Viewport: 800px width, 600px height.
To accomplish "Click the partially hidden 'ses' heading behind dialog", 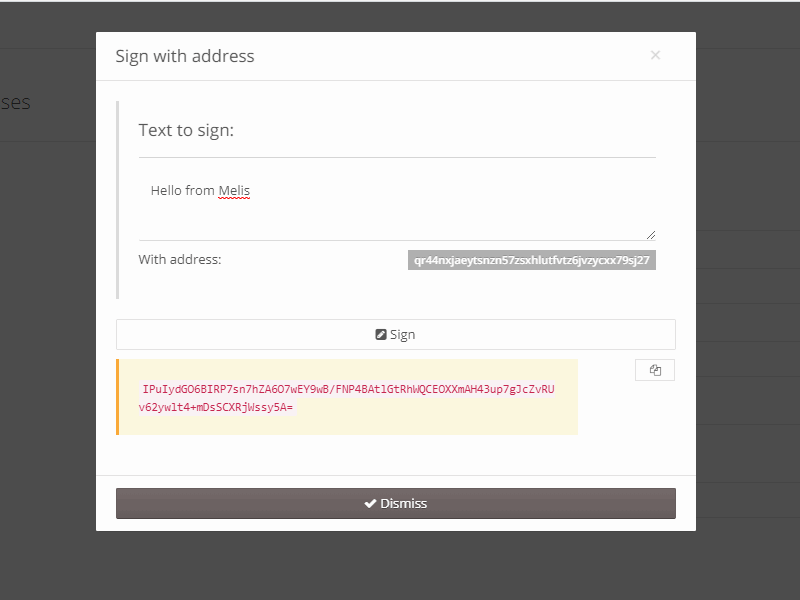I will [x=15, y=103].
